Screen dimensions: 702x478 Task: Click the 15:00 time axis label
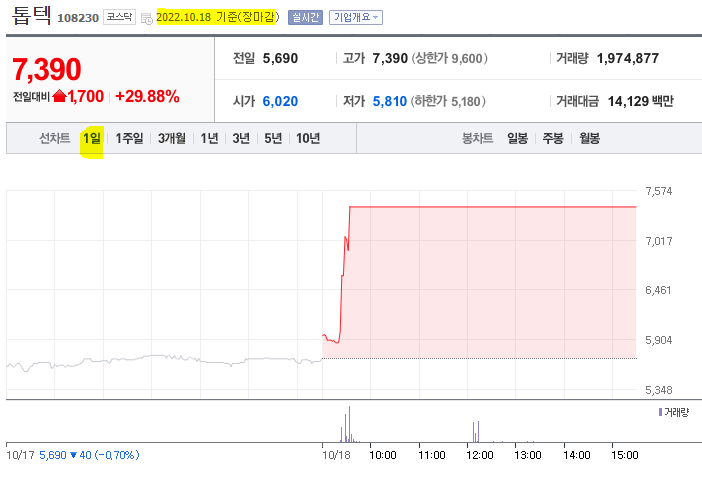tap(625, 455)
